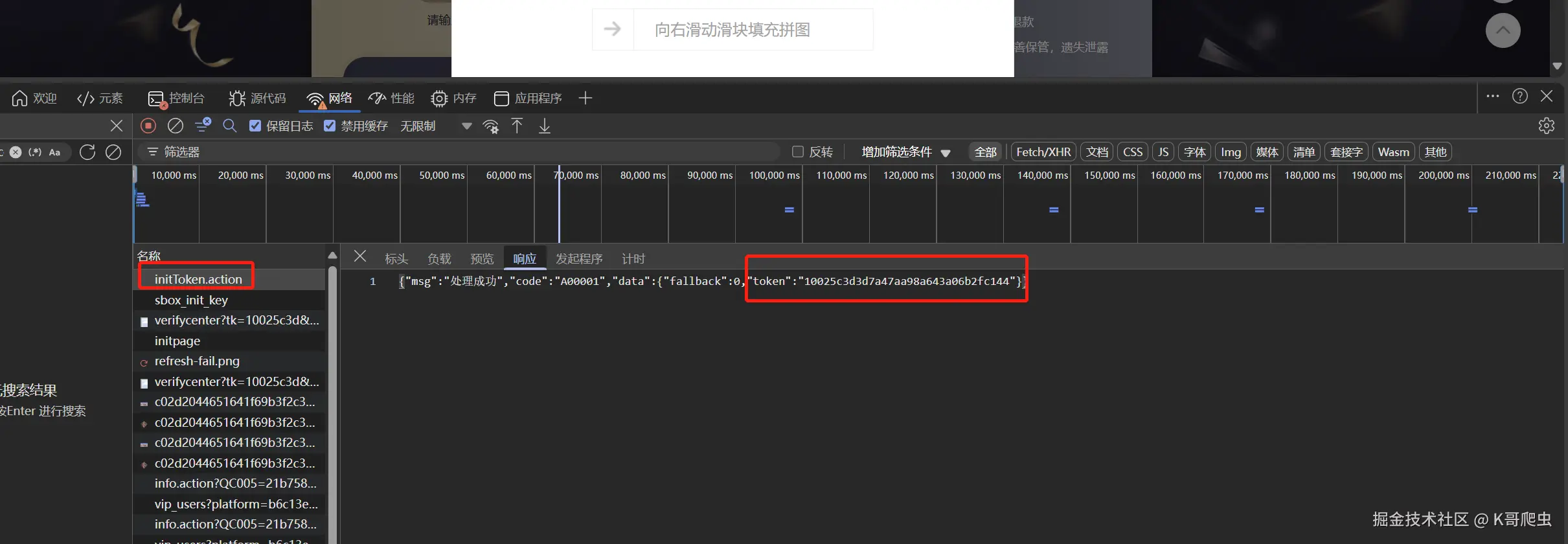Toggle 反转 invert filter checkbox
This screenshot has width=1568, height=544.
798,152
